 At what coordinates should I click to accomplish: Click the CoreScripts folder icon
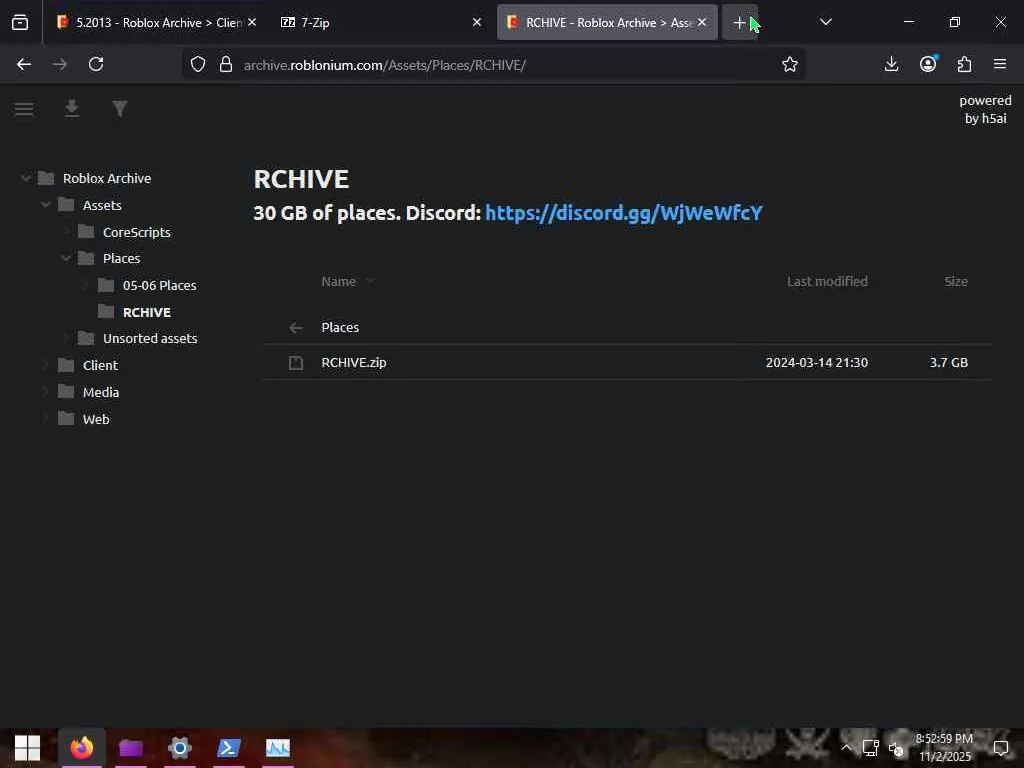click(x=86, y=232)
